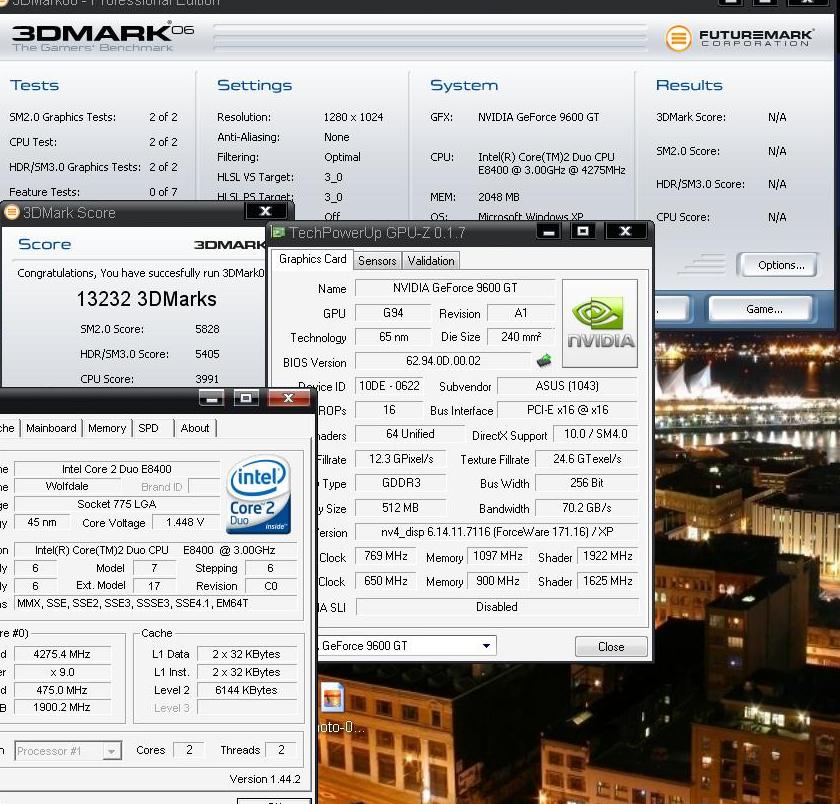This screenshot has height=804, width=840.
Task: Click the CPU Score value 3991
Action: (x=207, y=379)
